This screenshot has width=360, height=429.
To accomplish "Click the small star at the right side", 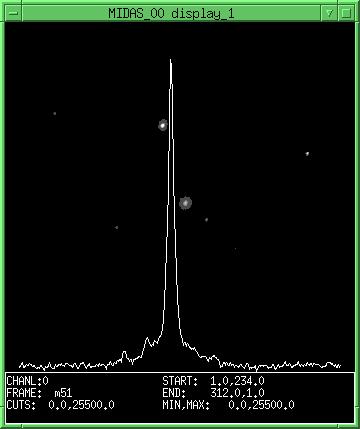I will [307, 154].
